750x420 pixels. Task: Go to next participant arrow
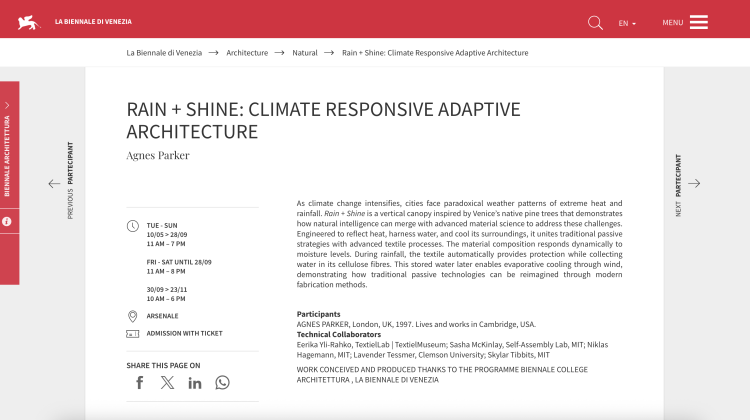(x=694, y=184)
